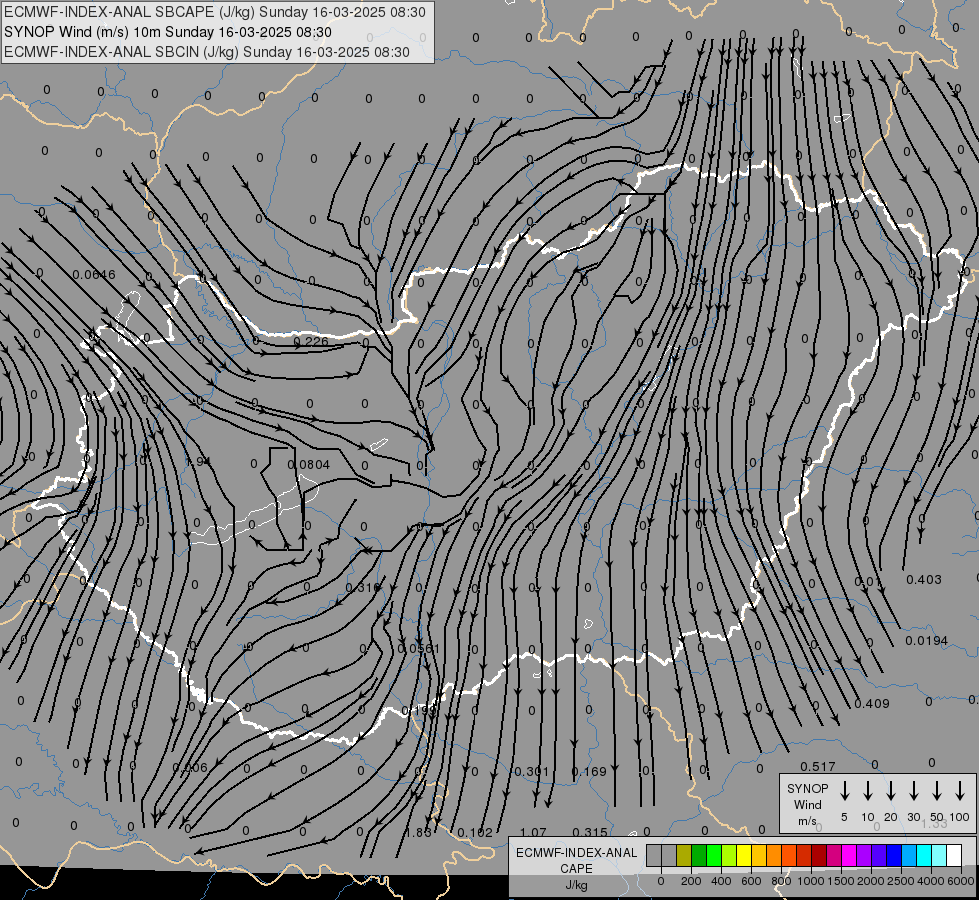Pick the bright magenta CAPE legend swatch
Viewport: 979px width, 900px height.
pos(849,855)
